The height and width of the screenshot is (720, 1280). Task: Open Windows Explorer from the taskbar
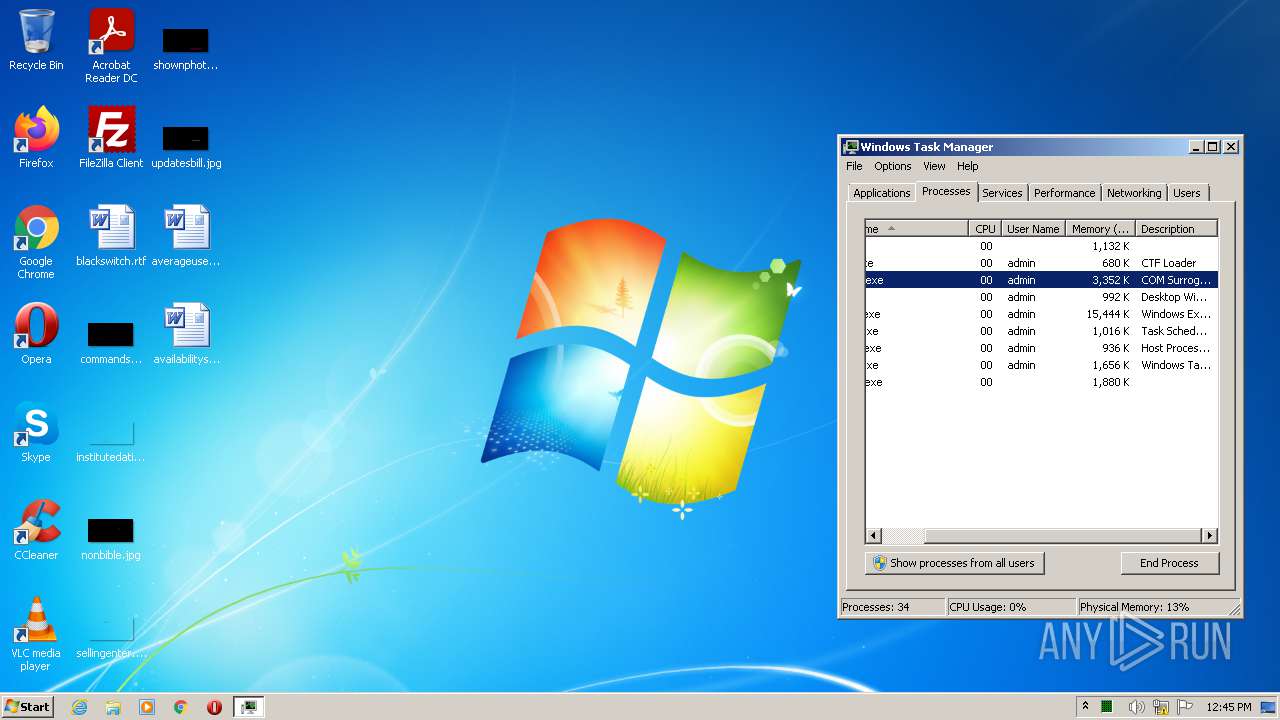[113, 707]
